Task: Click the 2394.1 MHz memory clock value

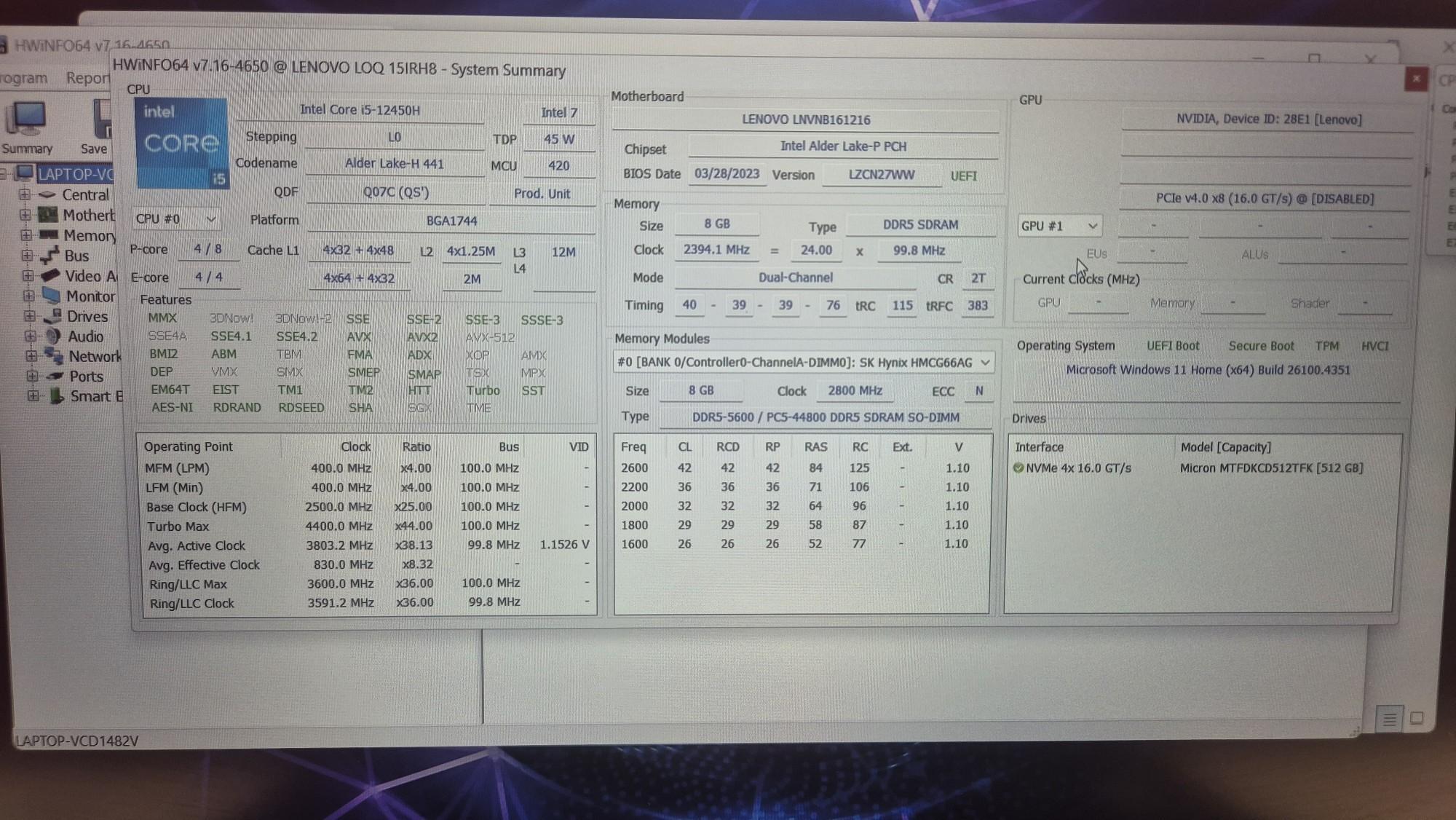Action: 716,250
